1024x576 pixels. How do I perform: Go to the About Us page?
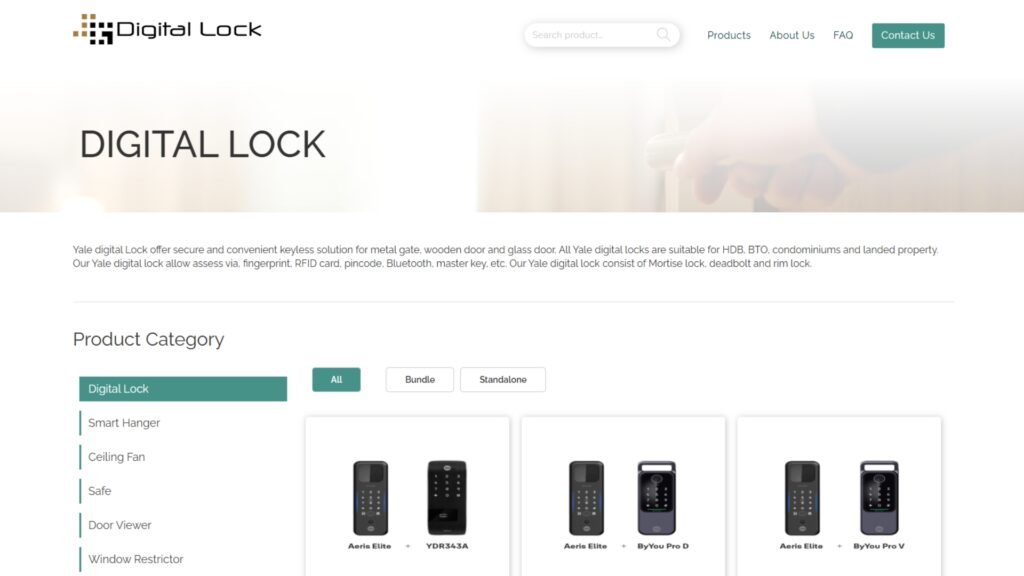[x=792, y=35]
